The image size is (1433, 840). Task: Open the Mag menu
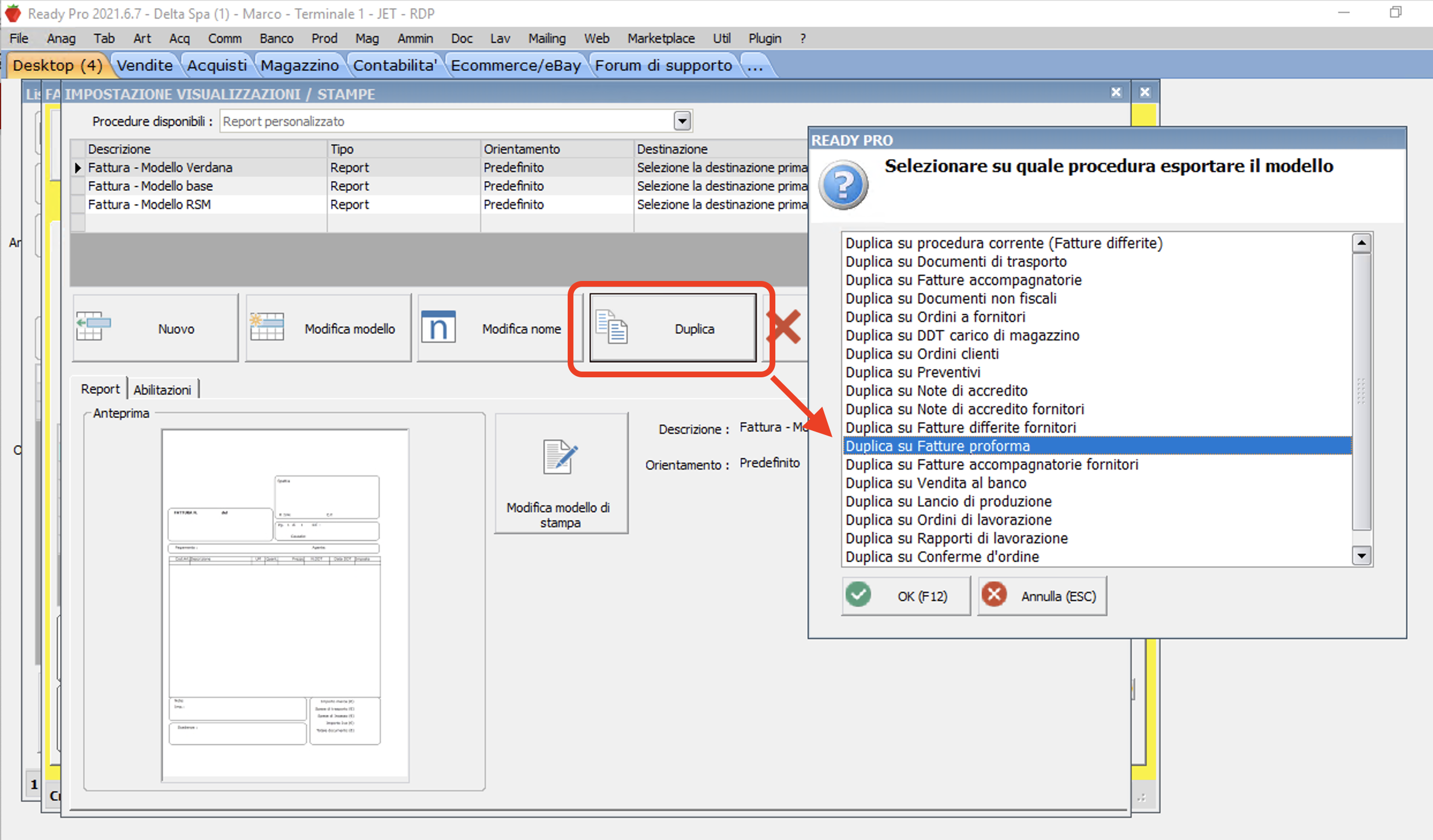tap(367, 38)
